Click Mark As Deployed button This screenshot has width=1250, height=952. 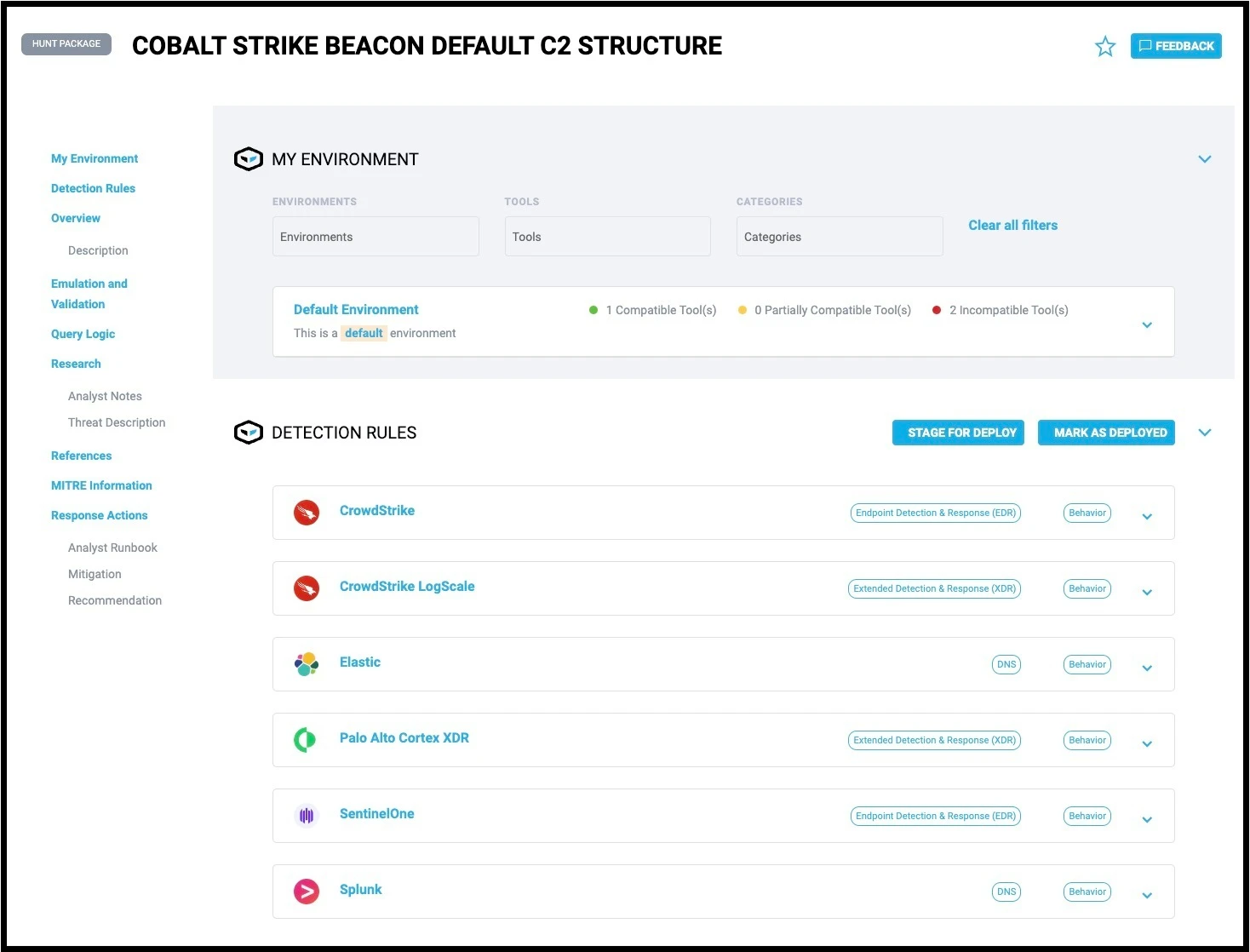point(1106,433)
